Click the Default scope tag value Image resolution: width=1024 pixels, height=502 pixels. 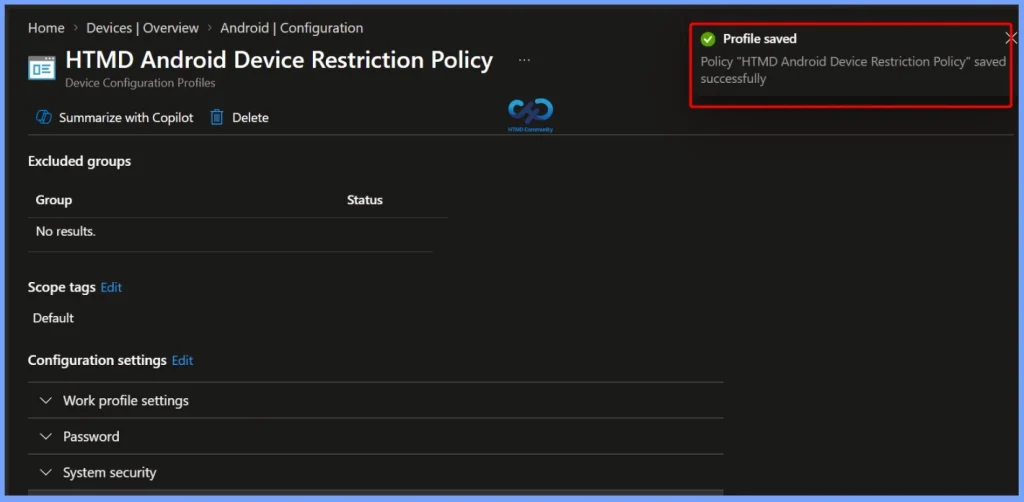[x=53, y=318]
